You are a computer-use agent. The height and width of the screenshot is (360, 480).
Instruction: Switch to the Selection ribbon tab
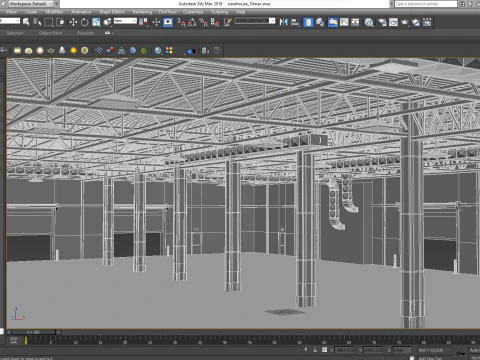(x=15, y=33)
